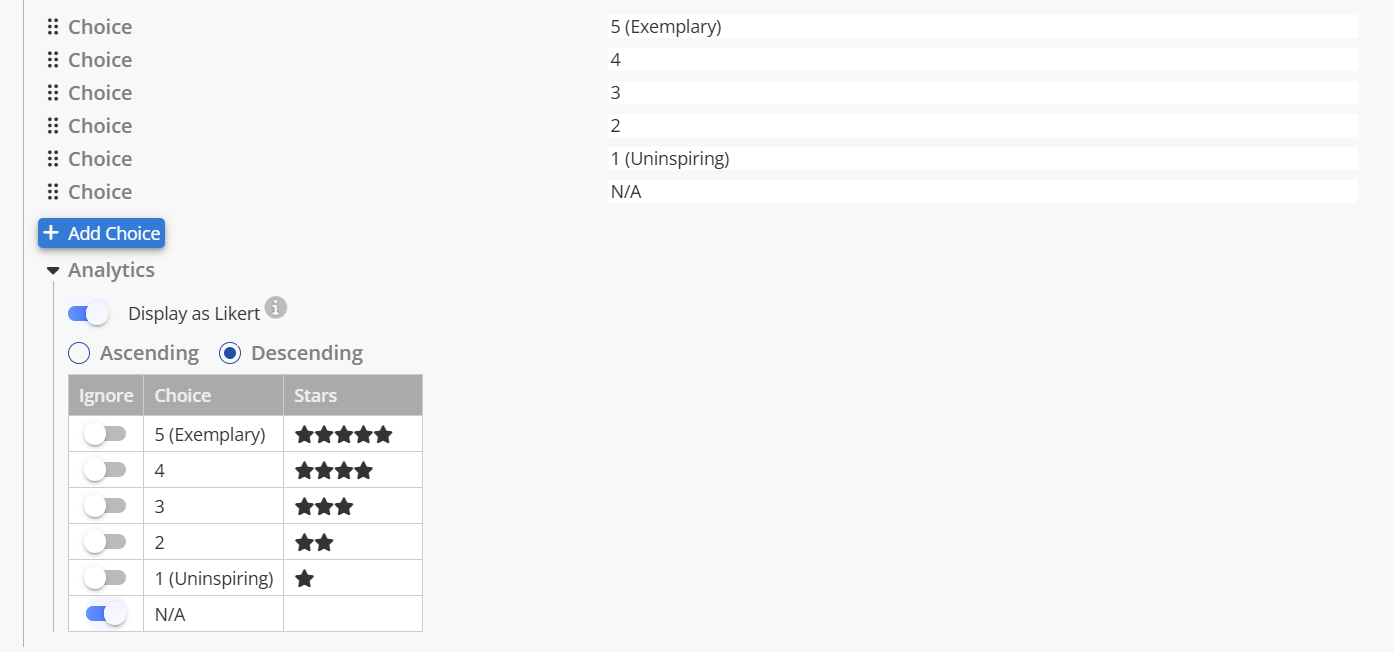Image resolution: width=1394 pixels, height=652 pixels.
Task: Enable Ignore toggle for choice 3 row
Action: 105,506
